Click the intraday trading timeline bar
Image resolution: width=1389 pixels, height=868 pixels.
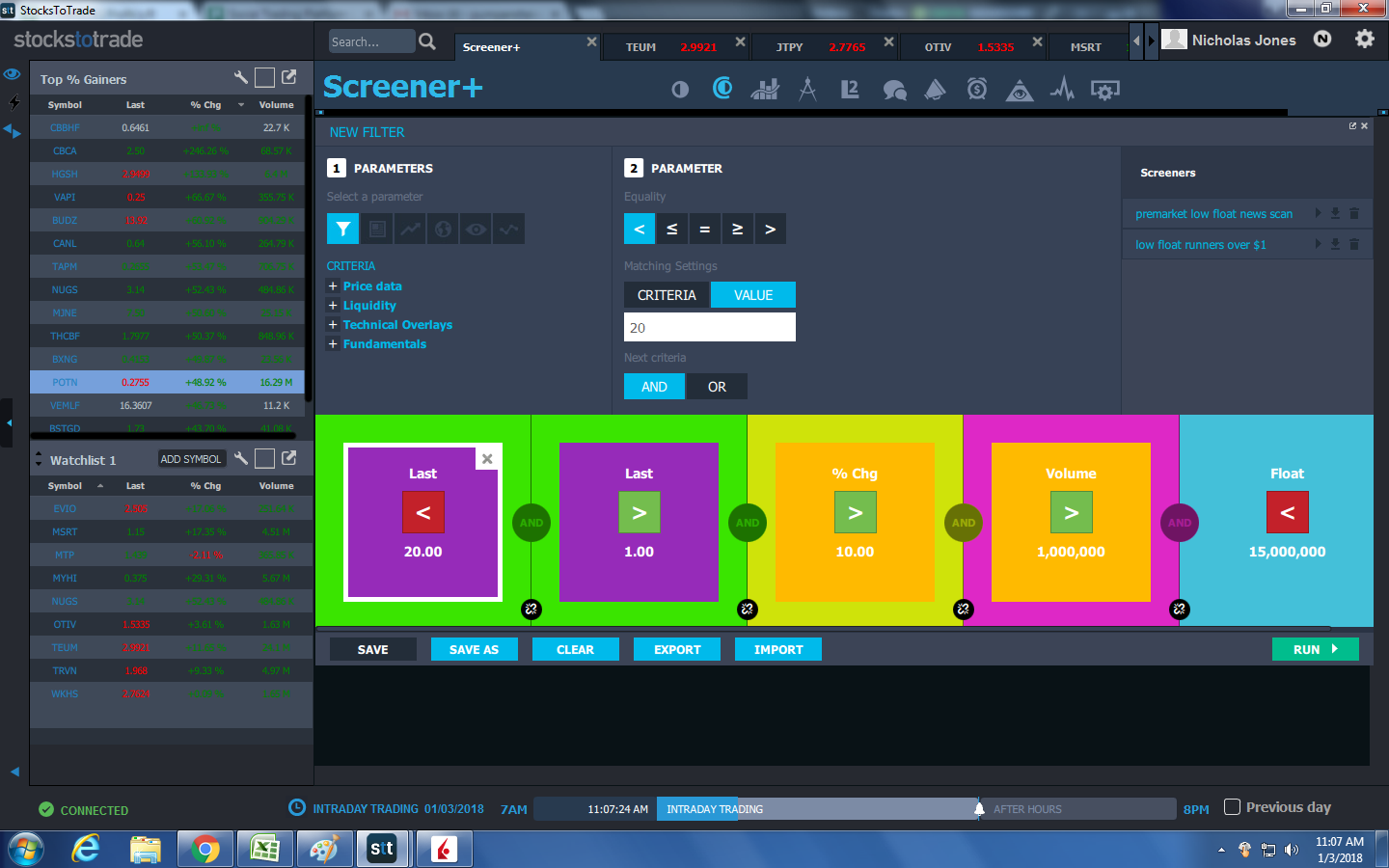[818, 809]
